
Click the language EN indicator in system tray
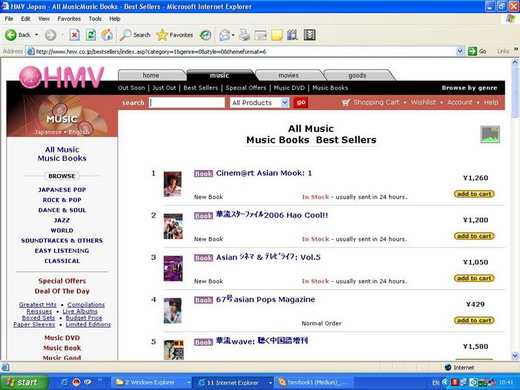click(436, 382)
